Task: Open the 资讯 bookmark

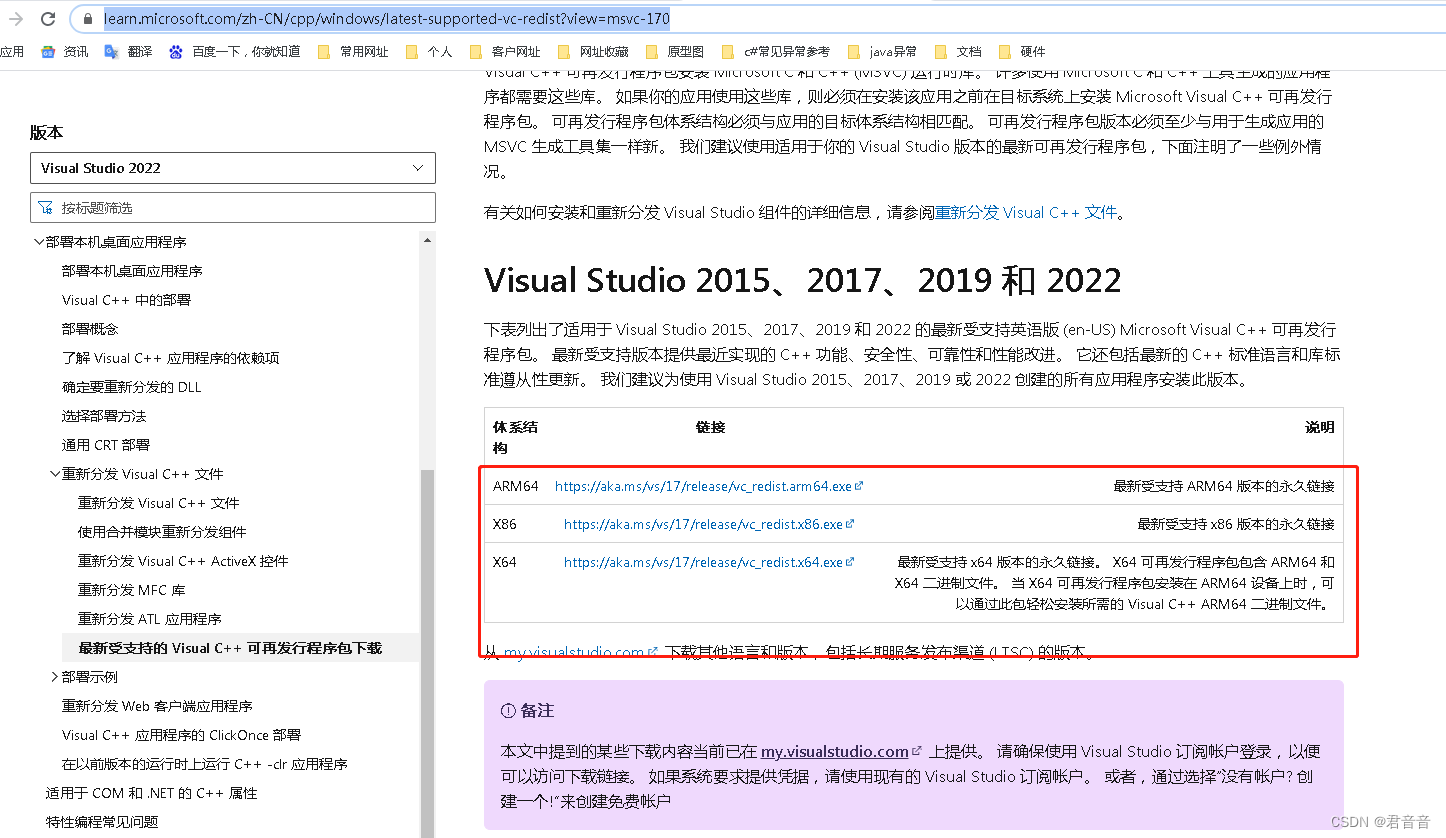Action: point(65,51)
